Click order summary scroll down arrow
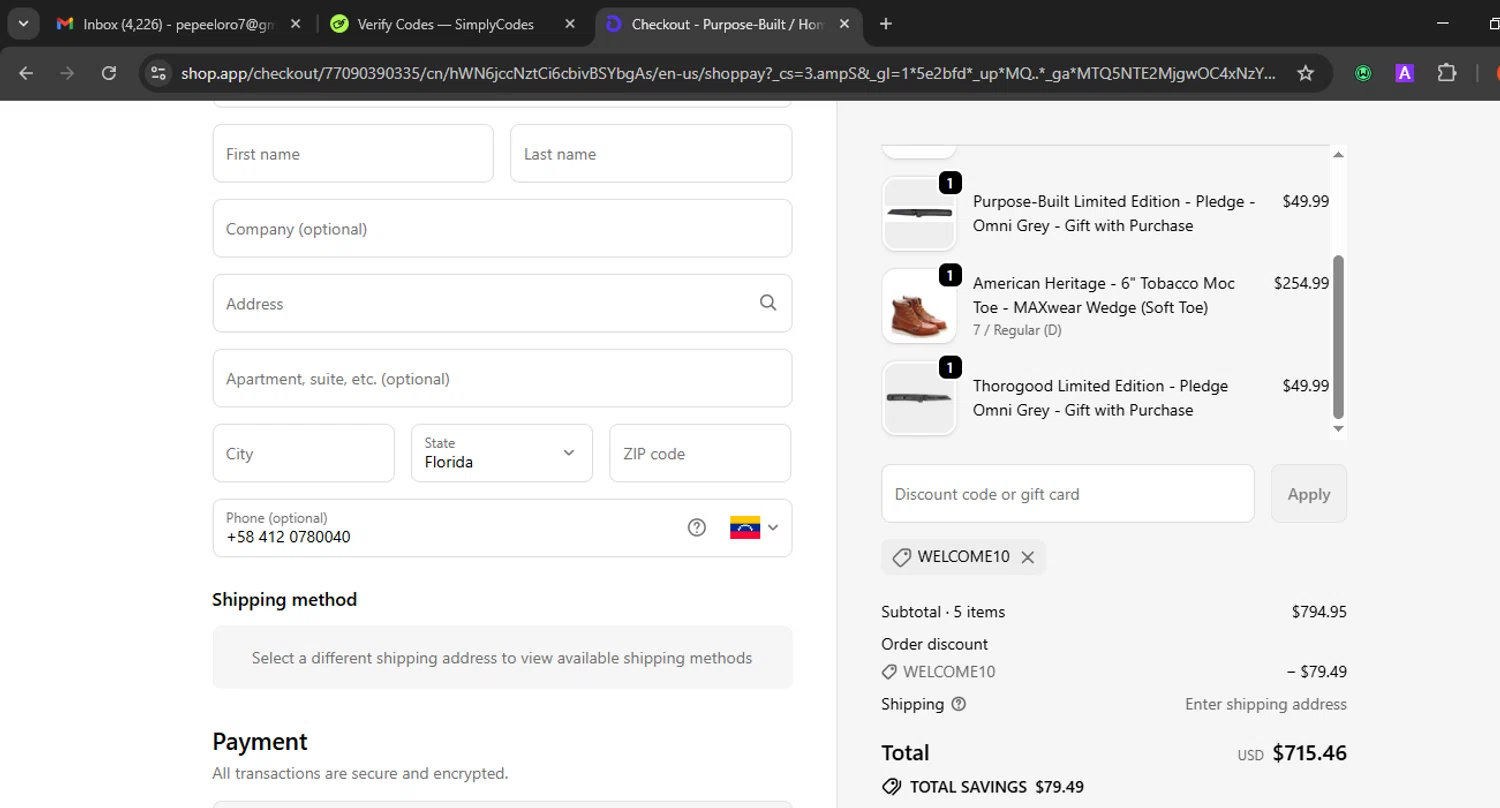Screen dimensions: 1500x808 pos(1338,429)
